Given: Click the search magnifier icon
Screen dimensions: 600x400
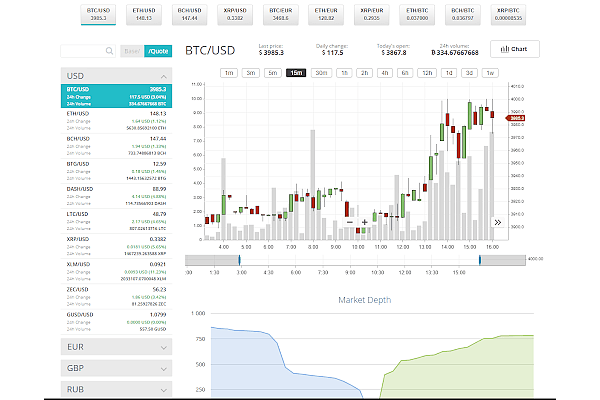Looking at the screenshot, I should [x=110, y=50].
